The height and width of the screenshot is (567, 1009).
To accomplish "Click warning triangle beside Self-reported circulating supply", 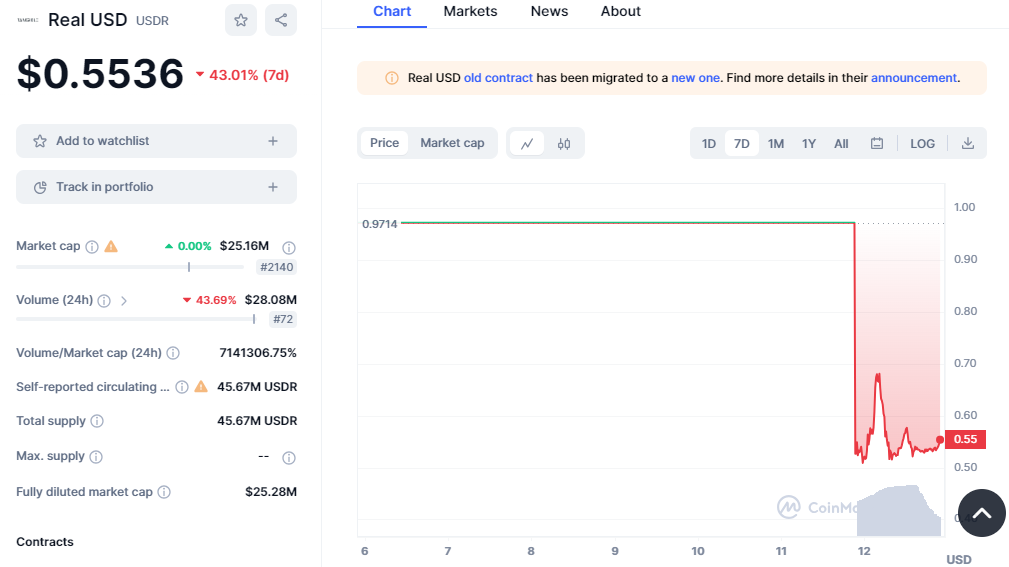I will click(201, 387).
